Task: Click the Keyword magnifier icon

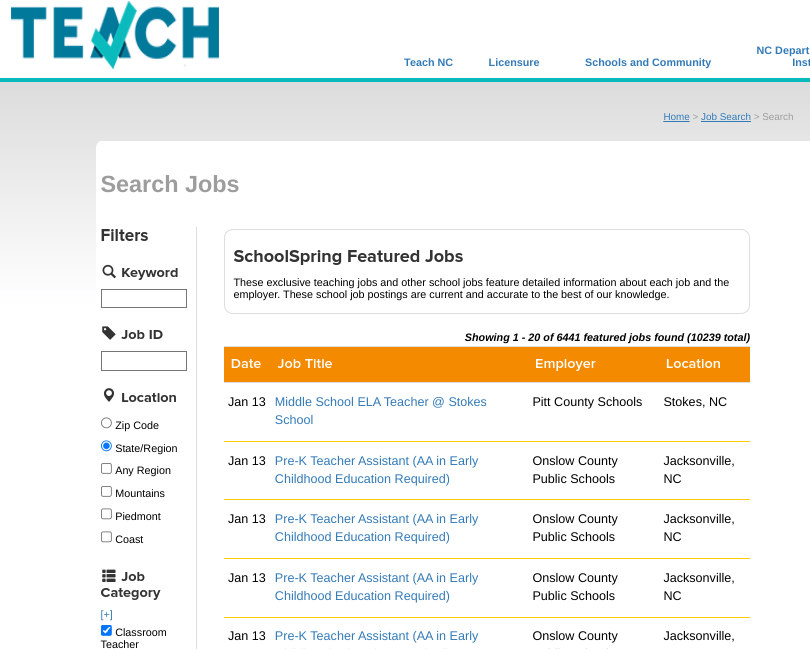Action: 109,272
